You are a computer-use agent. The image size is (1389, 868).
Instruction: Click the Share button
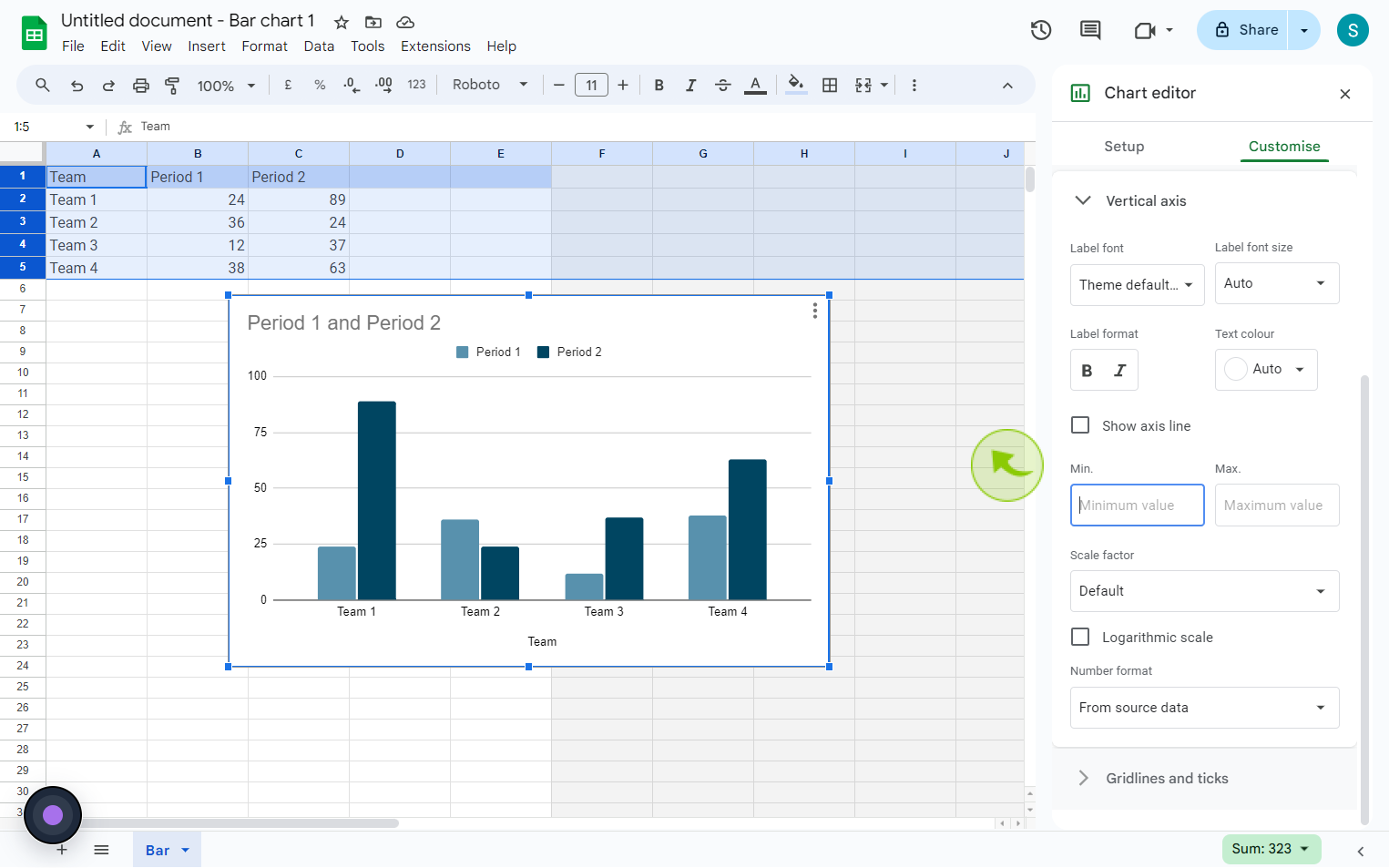(x=1243, y=30)
